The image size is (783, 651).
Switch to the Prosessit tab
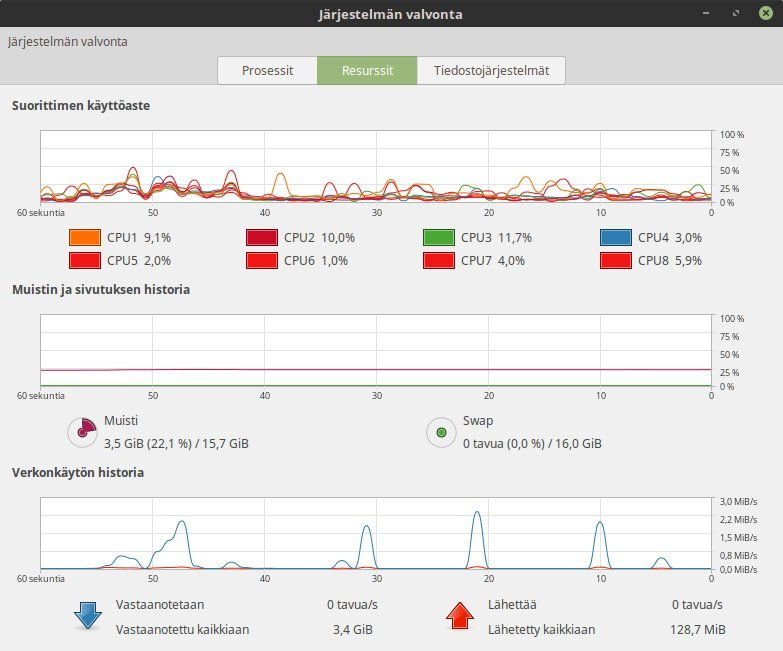click(x=268, y=71)
